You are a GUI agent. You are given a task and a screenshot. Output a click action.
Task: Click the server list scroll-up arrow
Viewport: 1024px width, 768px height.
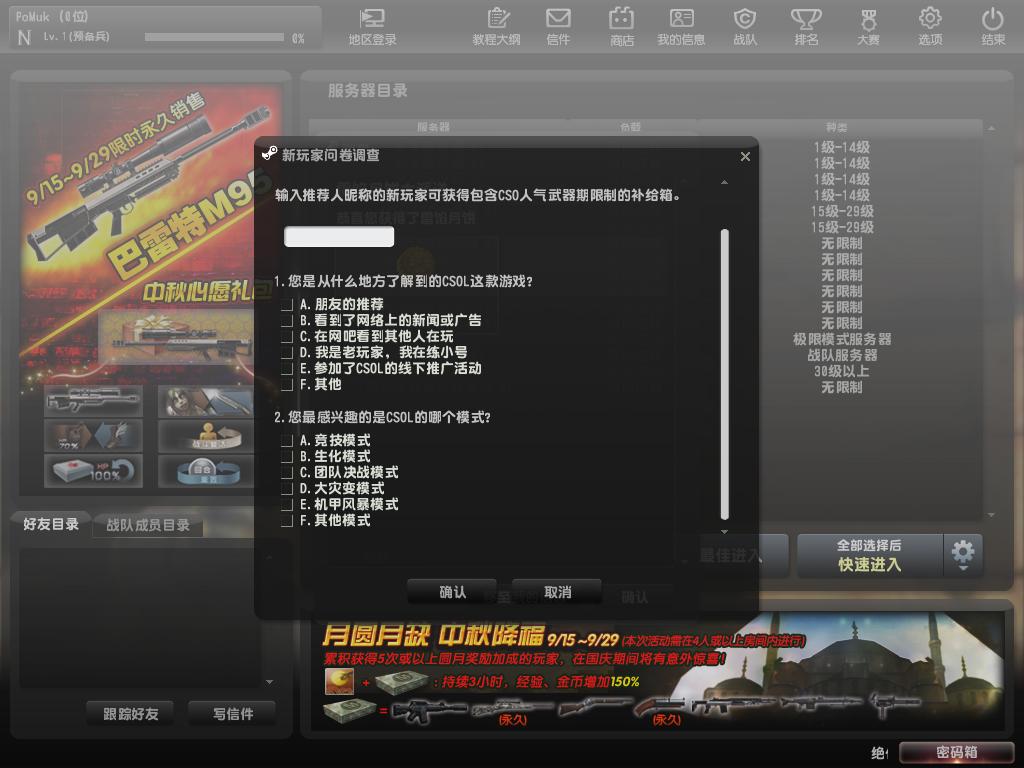tap(991, 128)
